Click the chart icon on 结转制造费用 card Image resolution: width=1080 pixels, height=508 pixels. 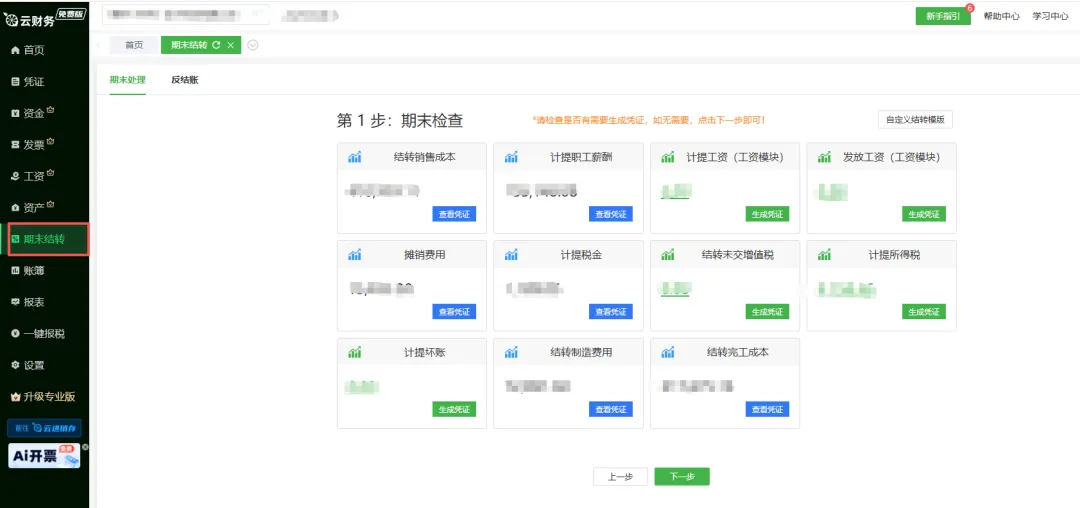[511, 353]
